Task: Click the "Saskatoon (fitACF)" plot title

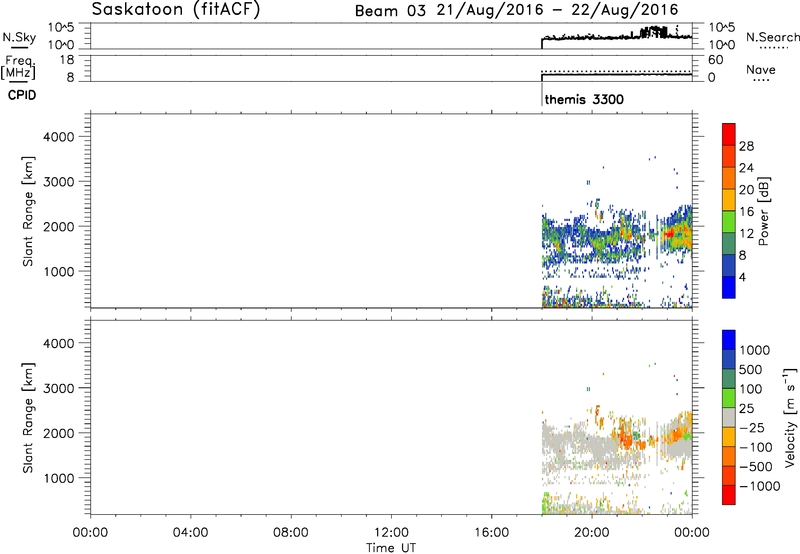Action: [176, 9]
